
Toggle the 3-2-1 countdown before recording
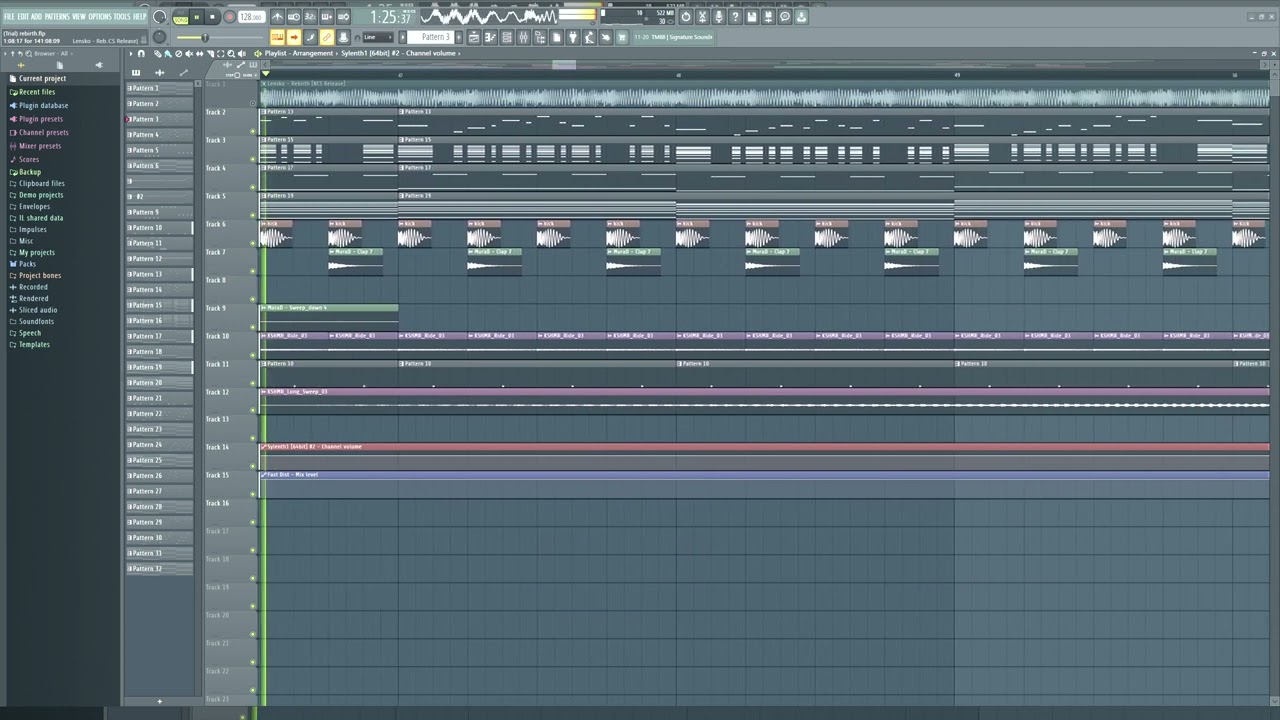[310, 17]
